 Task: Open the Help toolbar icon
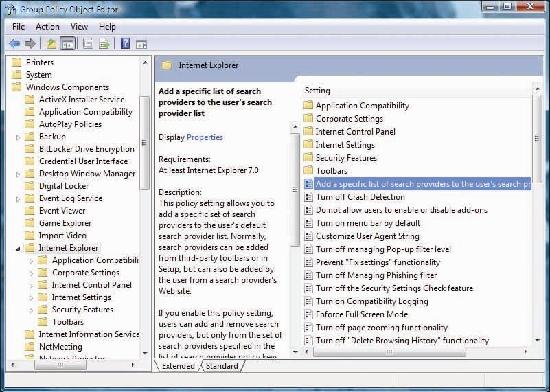(125, 44)
